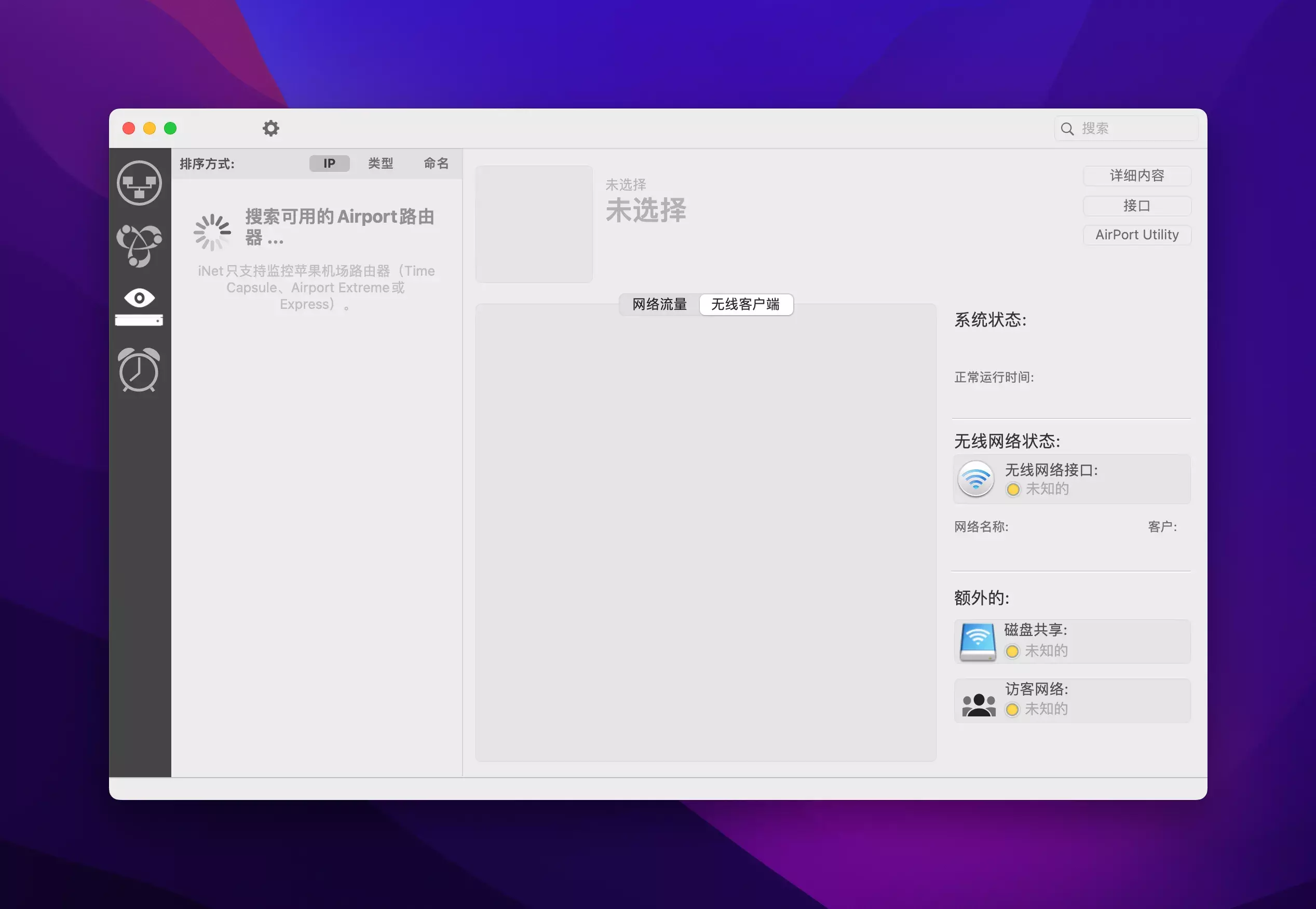Switch to the 无线客户端 tab
Viewport: 1316px width, 909px height.
pos(745,304)
